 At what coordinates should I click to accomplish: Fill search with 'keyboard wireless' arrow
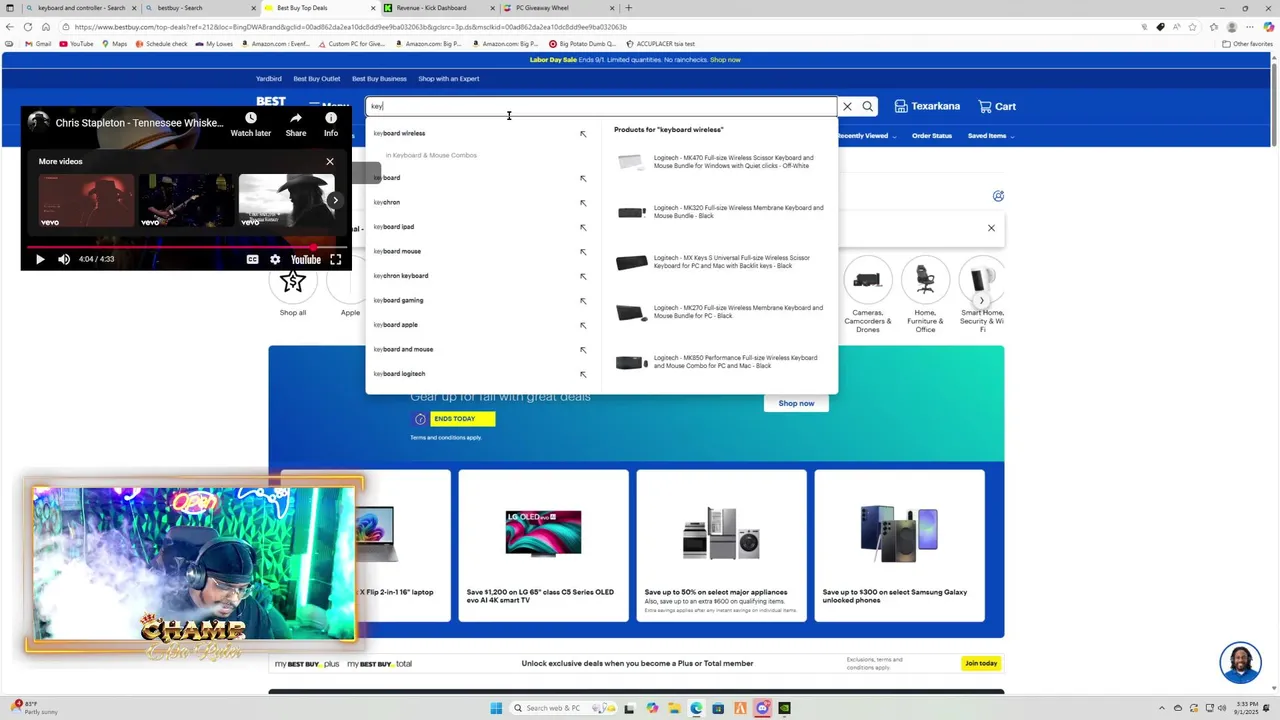(x=583, y=134)
